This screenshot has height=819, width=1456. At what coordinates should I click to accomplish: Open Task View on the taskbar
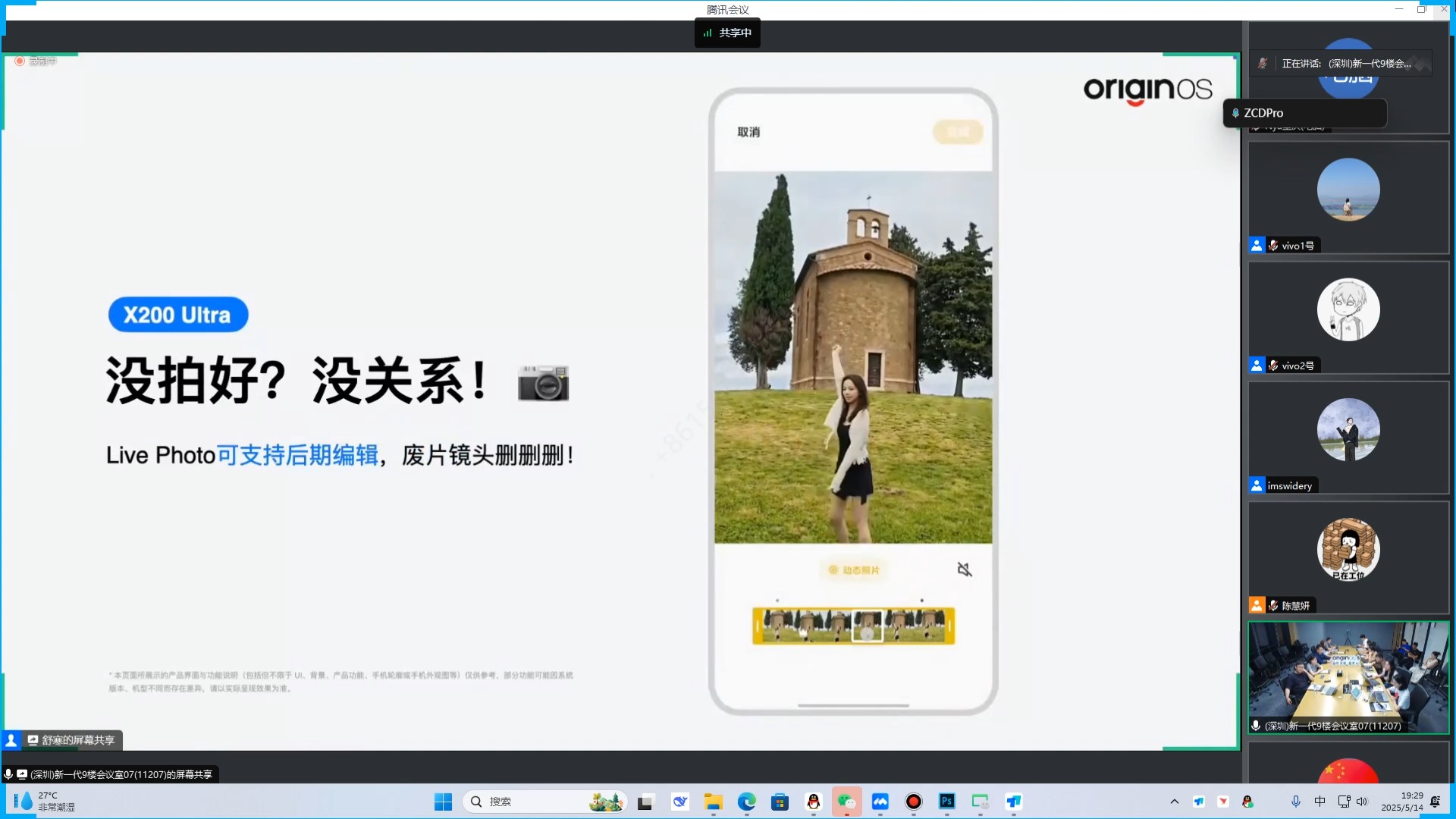[x=645, y=802]
